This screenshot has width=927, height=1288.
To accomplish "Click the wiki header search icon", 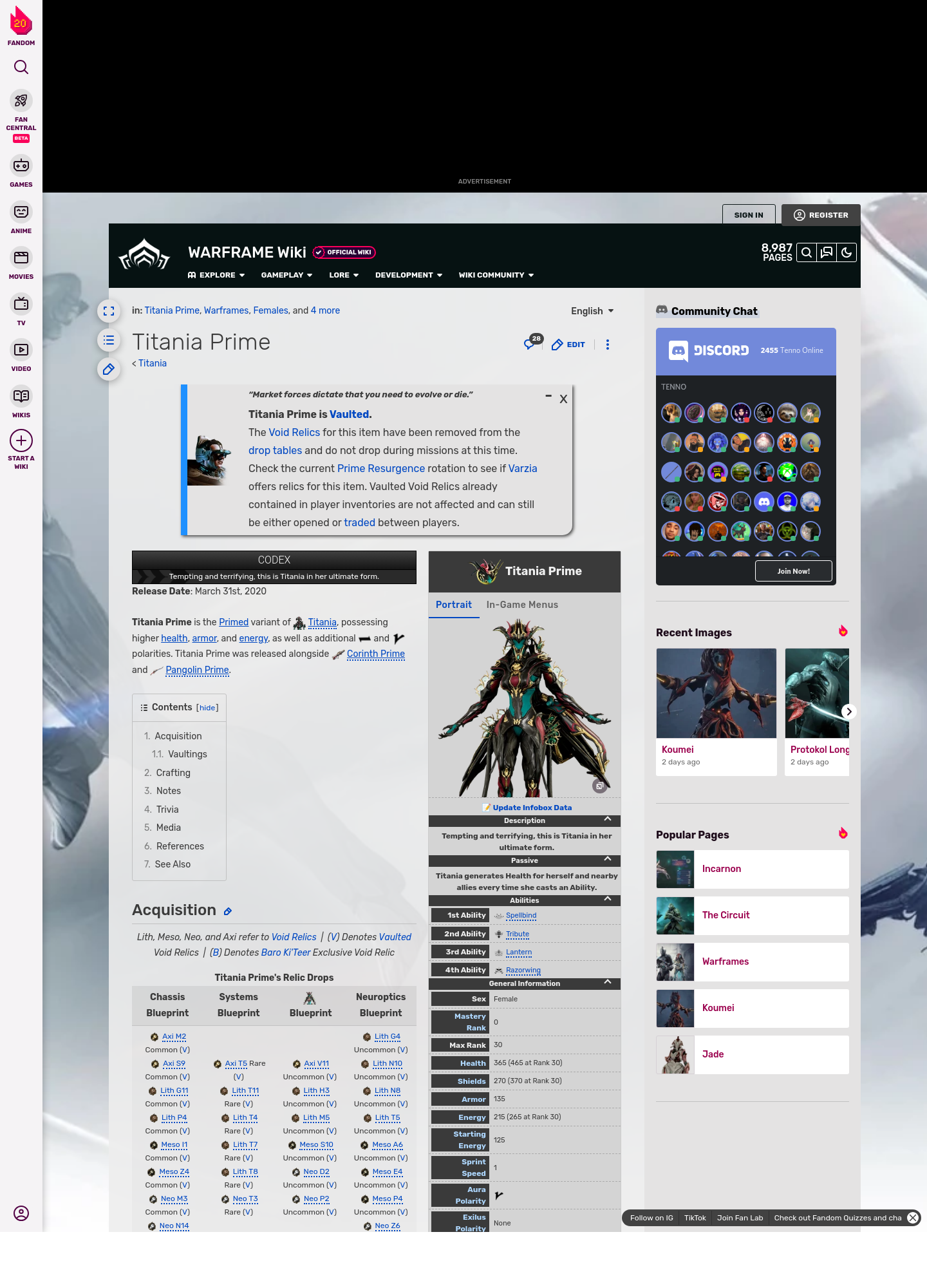I will pos(807,252).
